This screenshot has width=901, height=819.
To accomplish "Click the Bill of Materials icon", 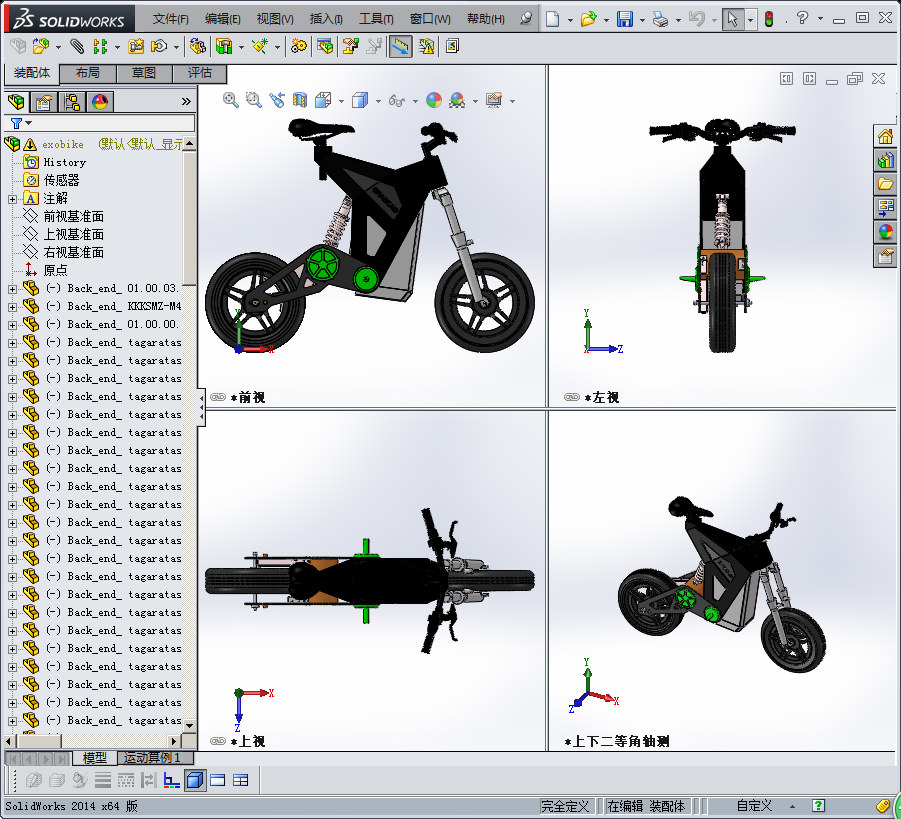I will click(325, 46).
